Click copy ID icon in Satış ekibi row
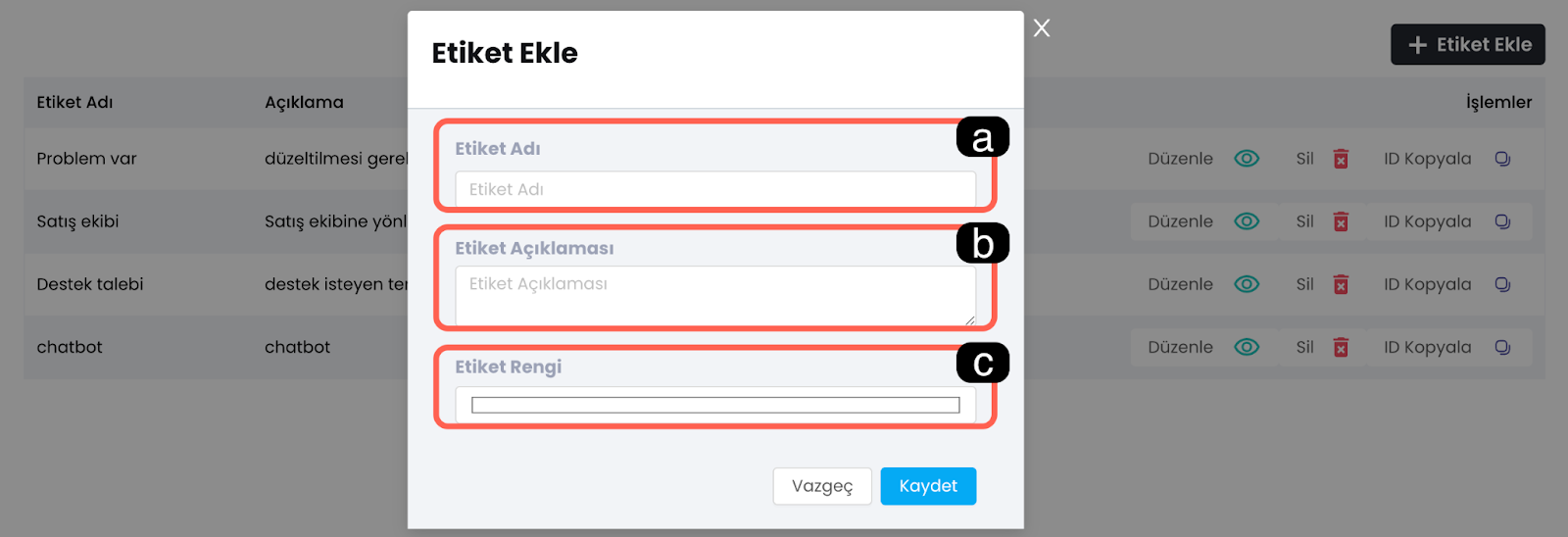This screenshot has height=537, width=1568. click(1502, 221)
